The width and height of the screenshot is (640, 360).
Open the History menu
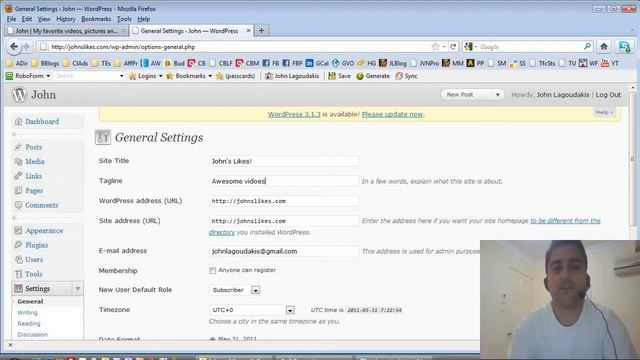pyautogui.click(x=66, y=19)
